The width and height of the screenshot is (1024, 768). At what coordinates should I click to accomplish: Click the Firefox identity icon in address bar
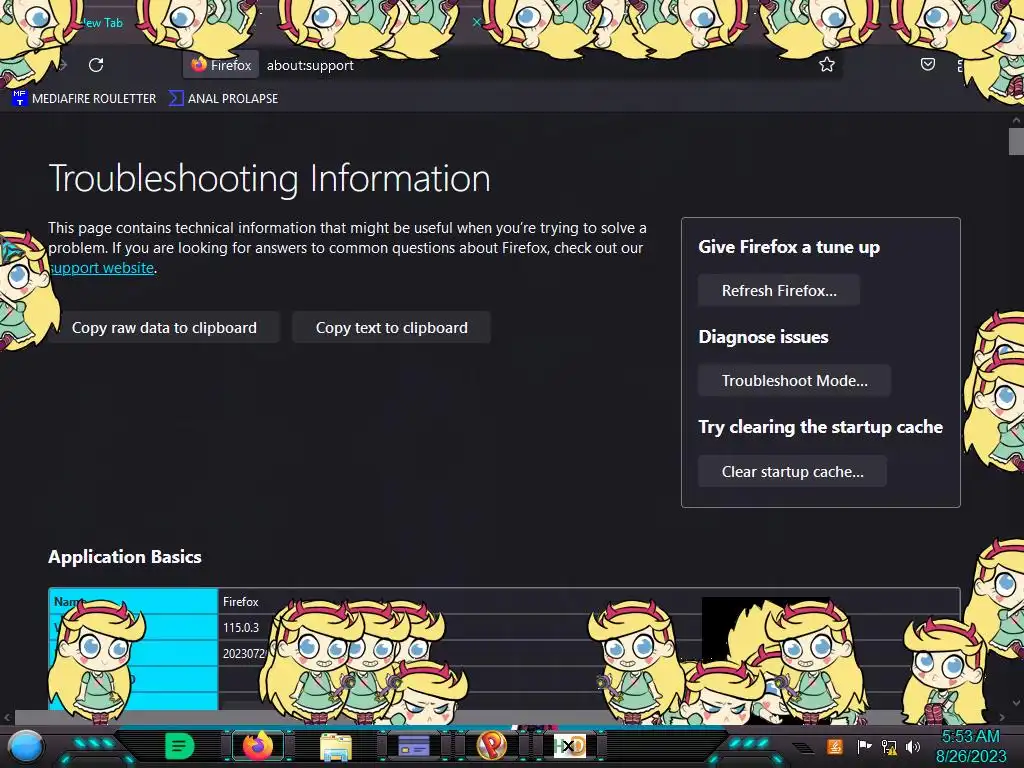(x=221, y=65)
